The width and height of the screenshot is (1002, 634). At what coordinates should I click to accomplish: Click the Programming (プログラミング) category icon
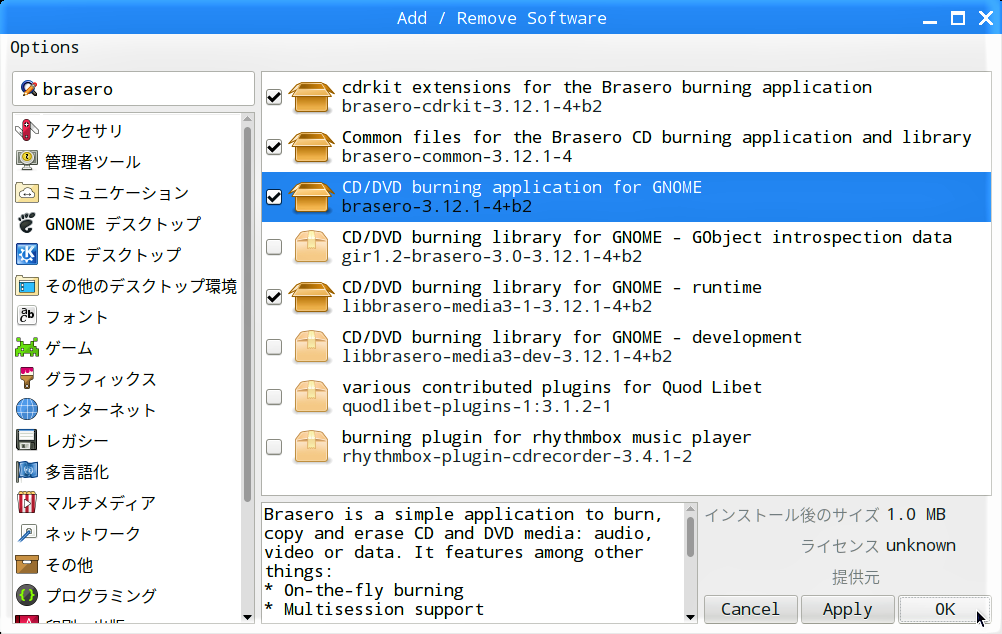pyautogui.click(x=27, y=596)
